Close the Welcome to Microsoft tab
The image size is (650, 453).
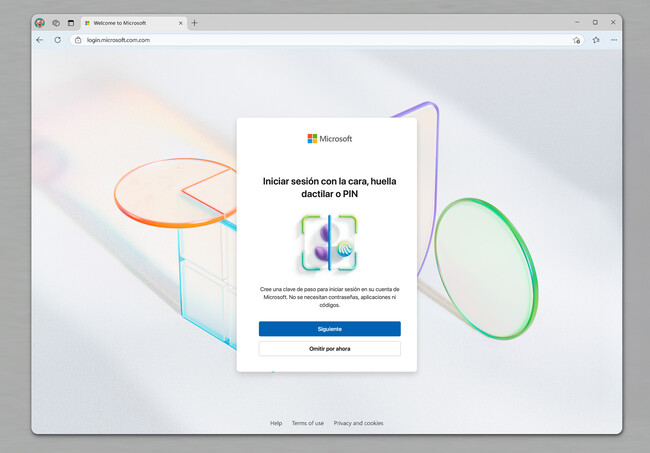179,22
